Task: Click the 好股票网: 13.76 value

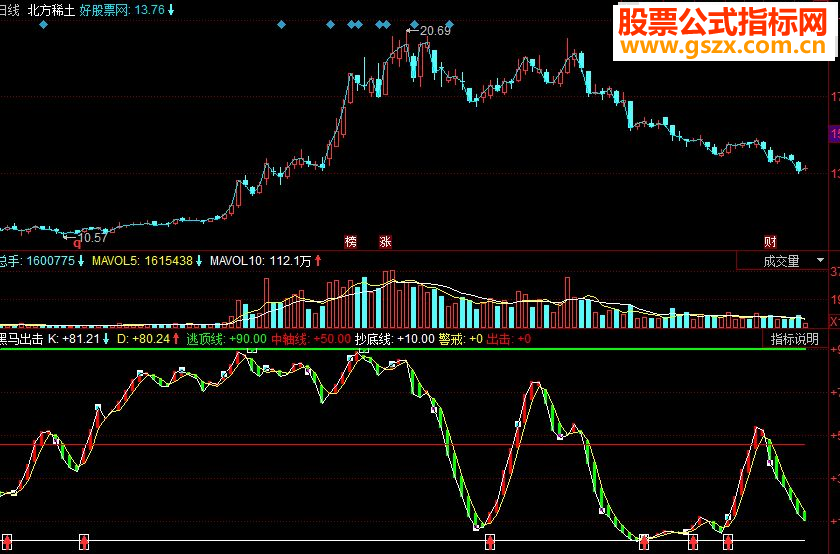Action: (126, 10)
